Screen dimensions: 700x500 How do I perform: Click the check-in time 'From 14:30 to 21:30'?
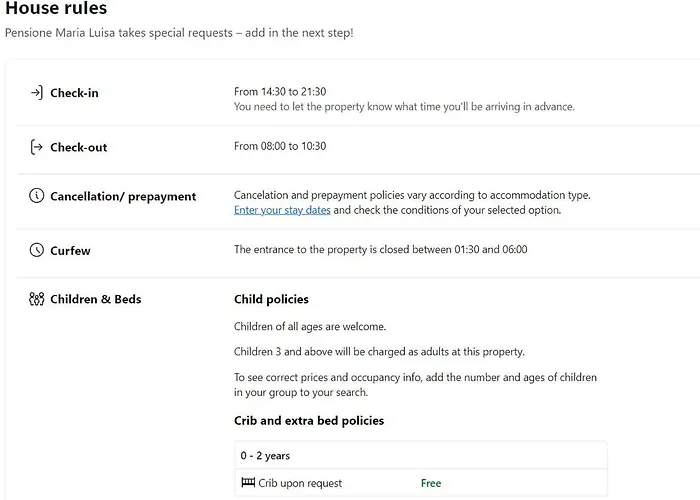pyautogui.click(x=280, y=91)
